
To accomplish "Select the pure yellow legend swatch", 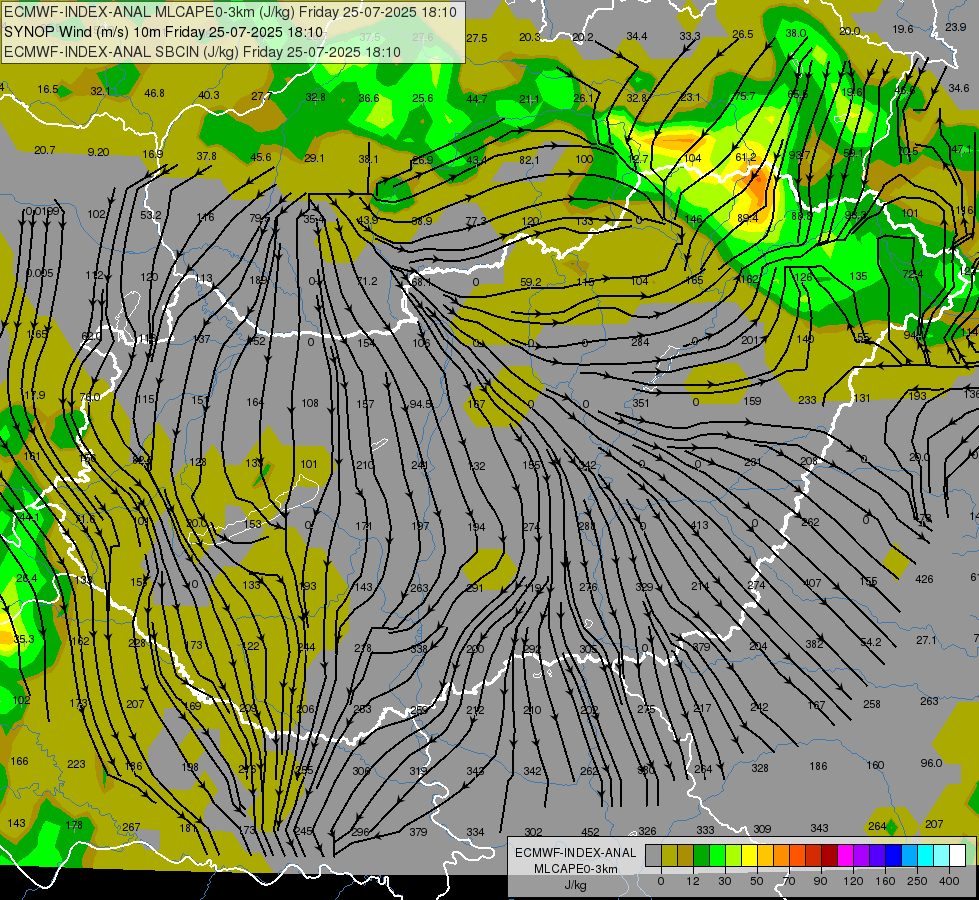I will 750,855.
